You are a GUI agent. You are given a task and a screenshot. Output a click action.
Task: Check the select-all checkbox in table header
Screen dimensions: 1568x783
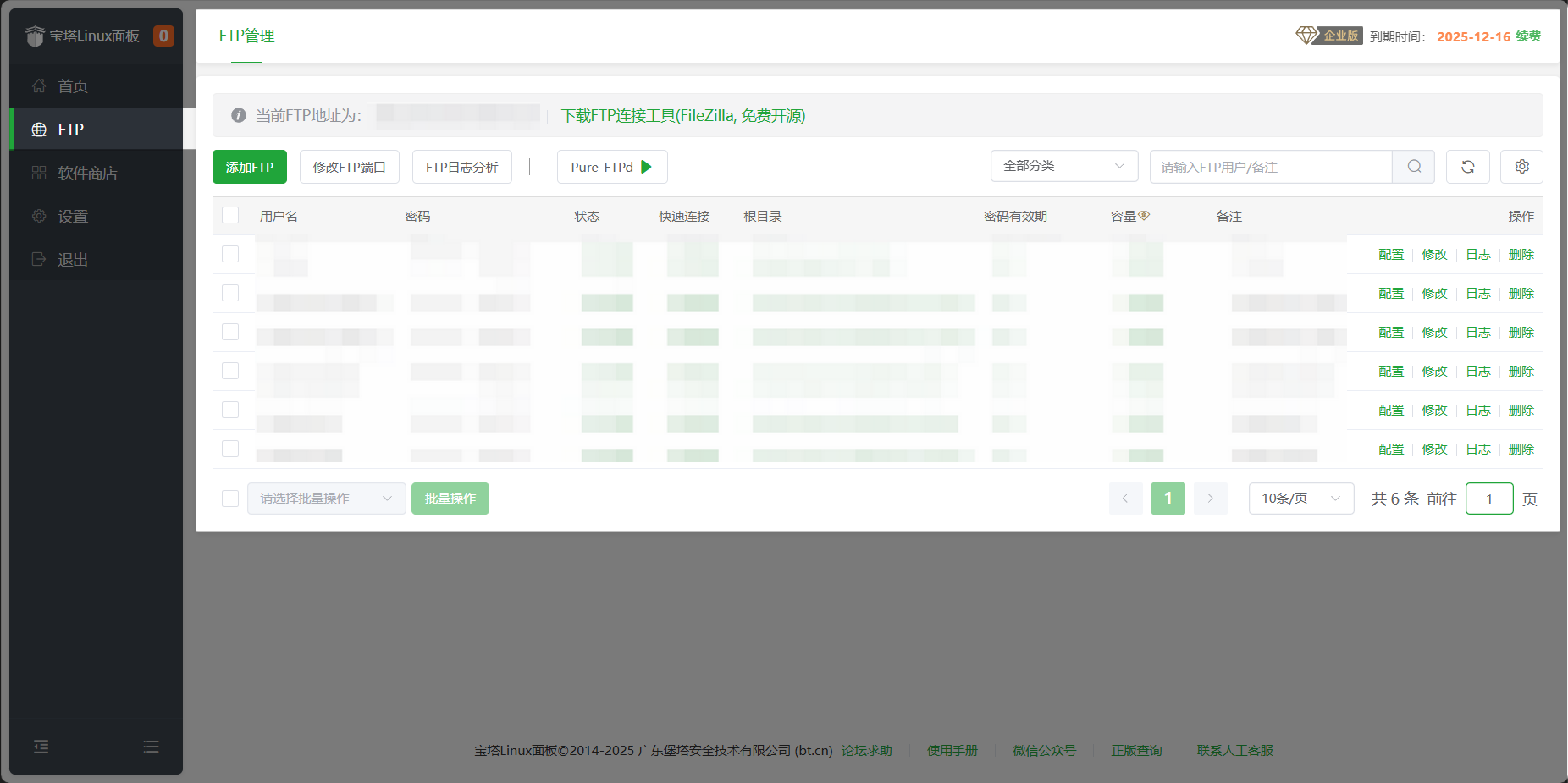pyautogui.click(x=230, y=215)
